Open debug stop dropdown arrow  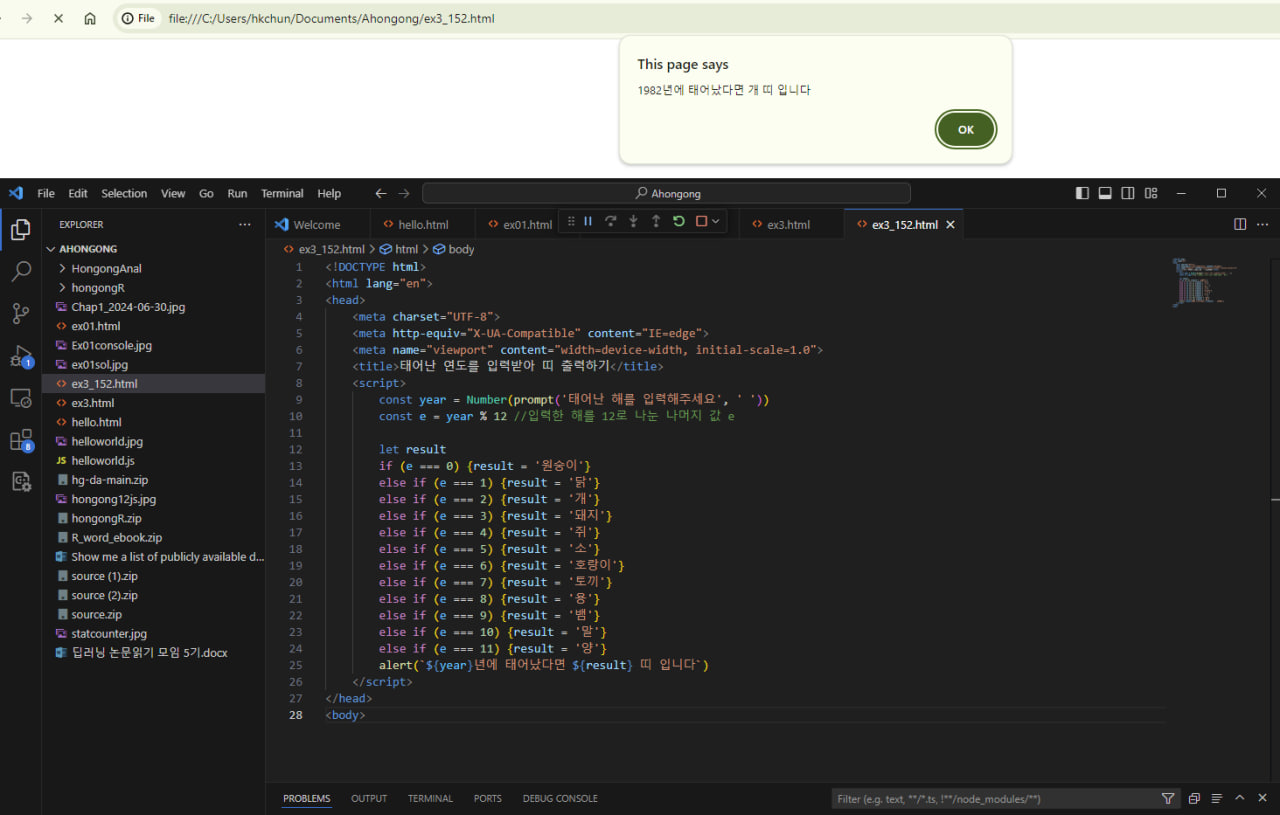tap(716, 222)
